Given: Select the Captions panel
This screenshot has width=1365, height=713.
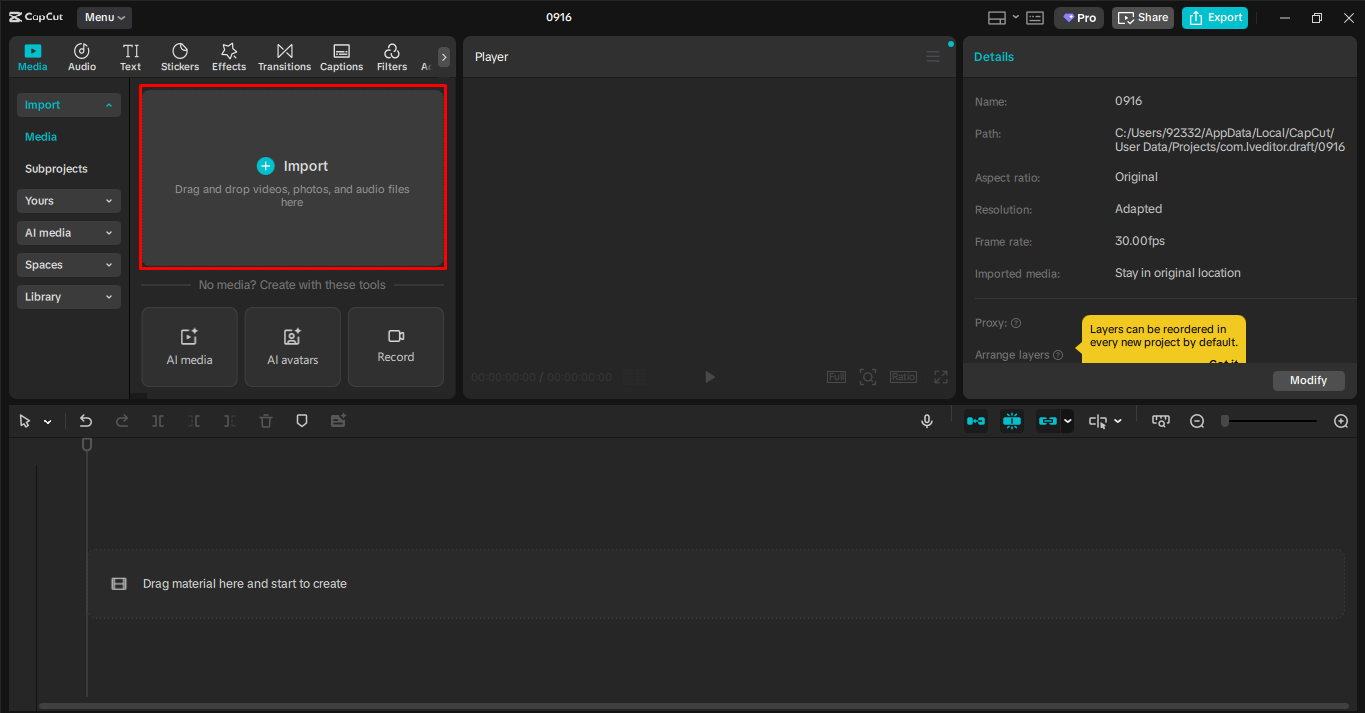Looking at the screenshot, I should (341, 56).
